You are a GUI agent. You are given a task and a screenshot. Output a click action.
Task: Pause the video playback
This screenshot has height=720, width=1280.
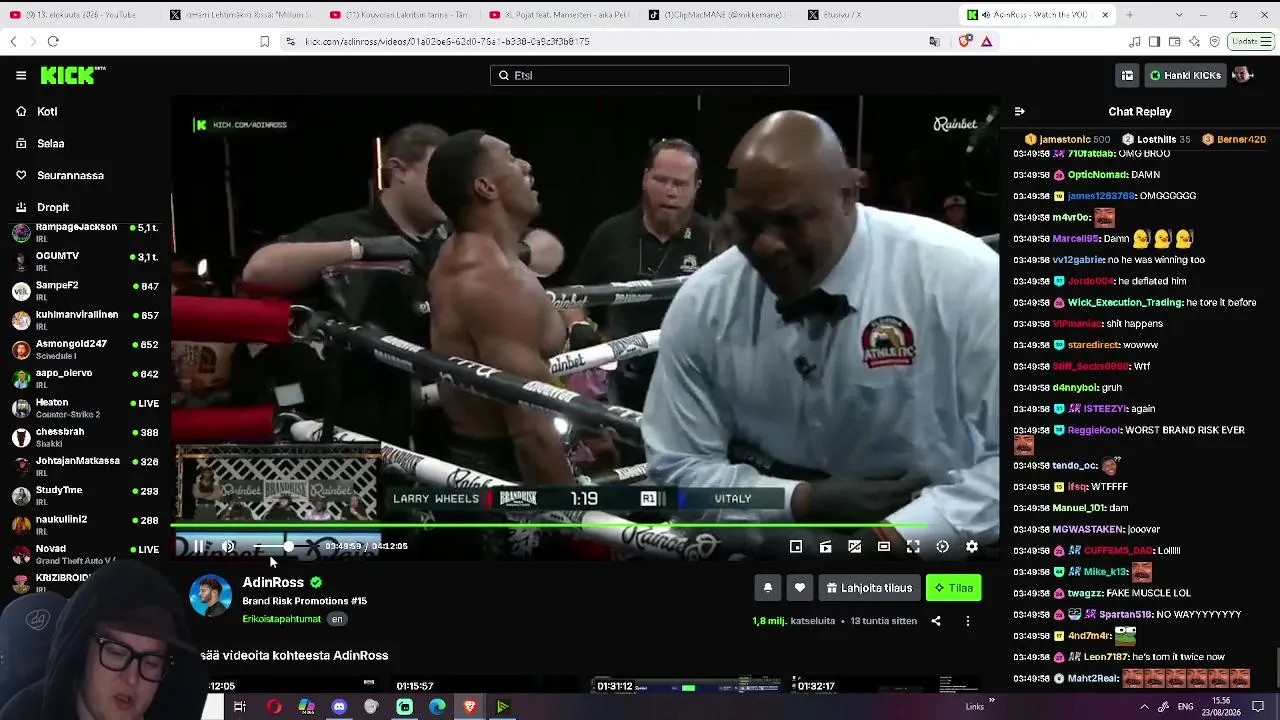coord(198,546)
